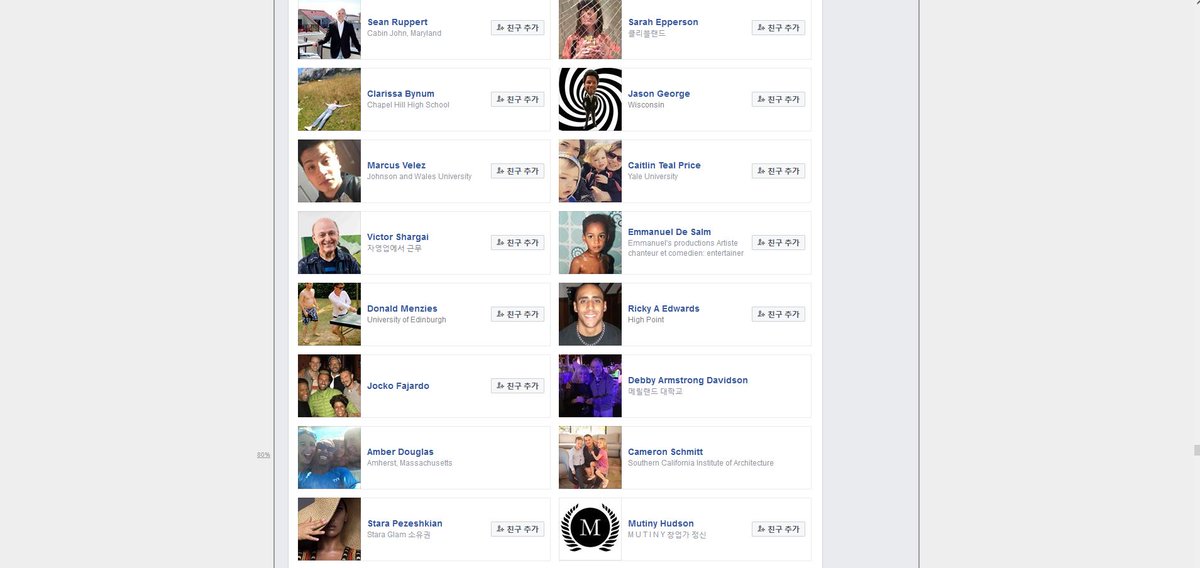Open Ricky A Edwards name link
This screenshot has width=1200, height=568.
pos(663,309)
